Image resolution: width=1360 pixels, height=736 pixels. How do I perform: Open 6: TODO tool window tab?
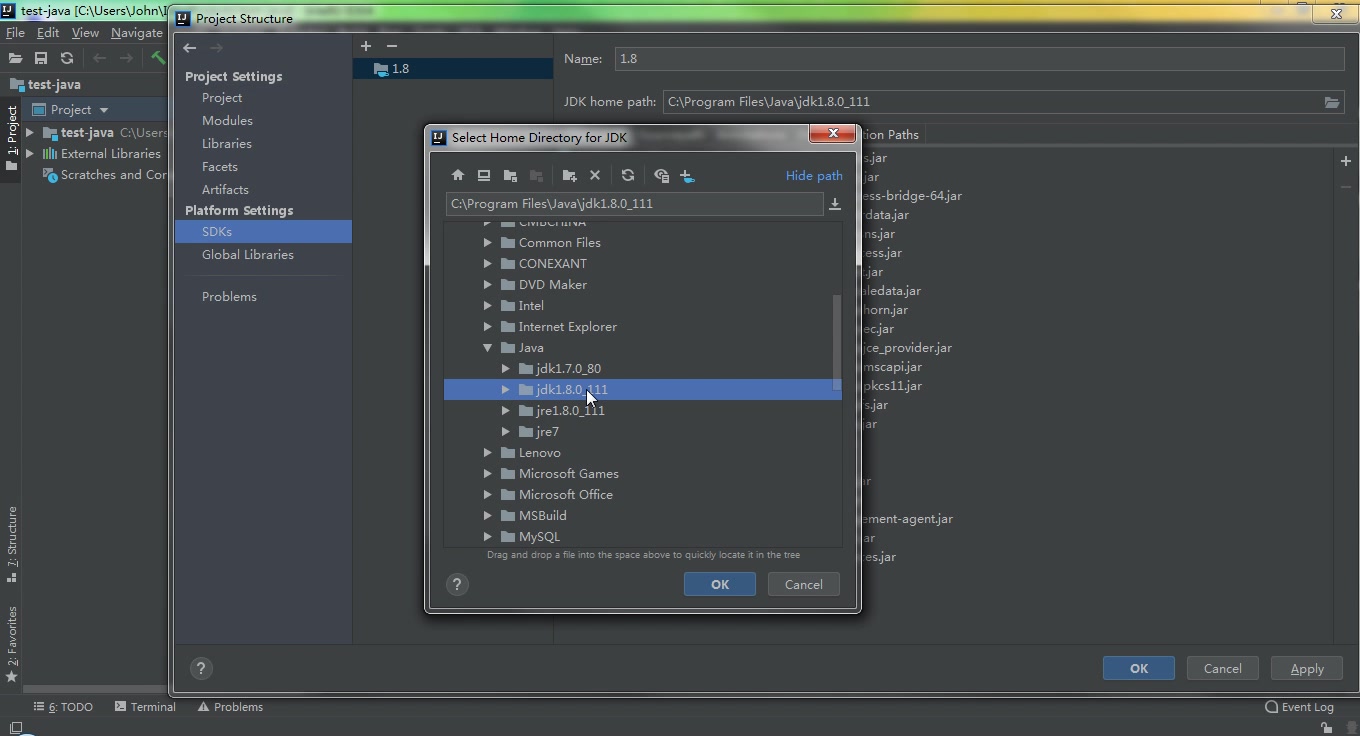[x=63, y=707]
